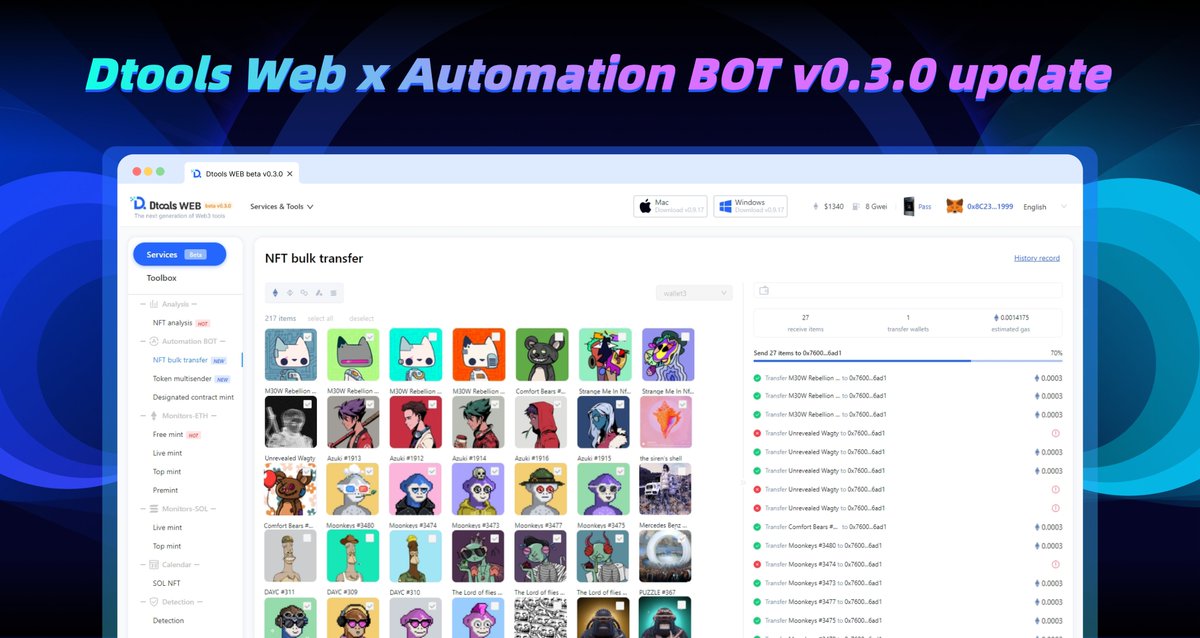Click the Dtools WEB logo
This screenshot has width=1200, height=638.
[x=182, y=206]
